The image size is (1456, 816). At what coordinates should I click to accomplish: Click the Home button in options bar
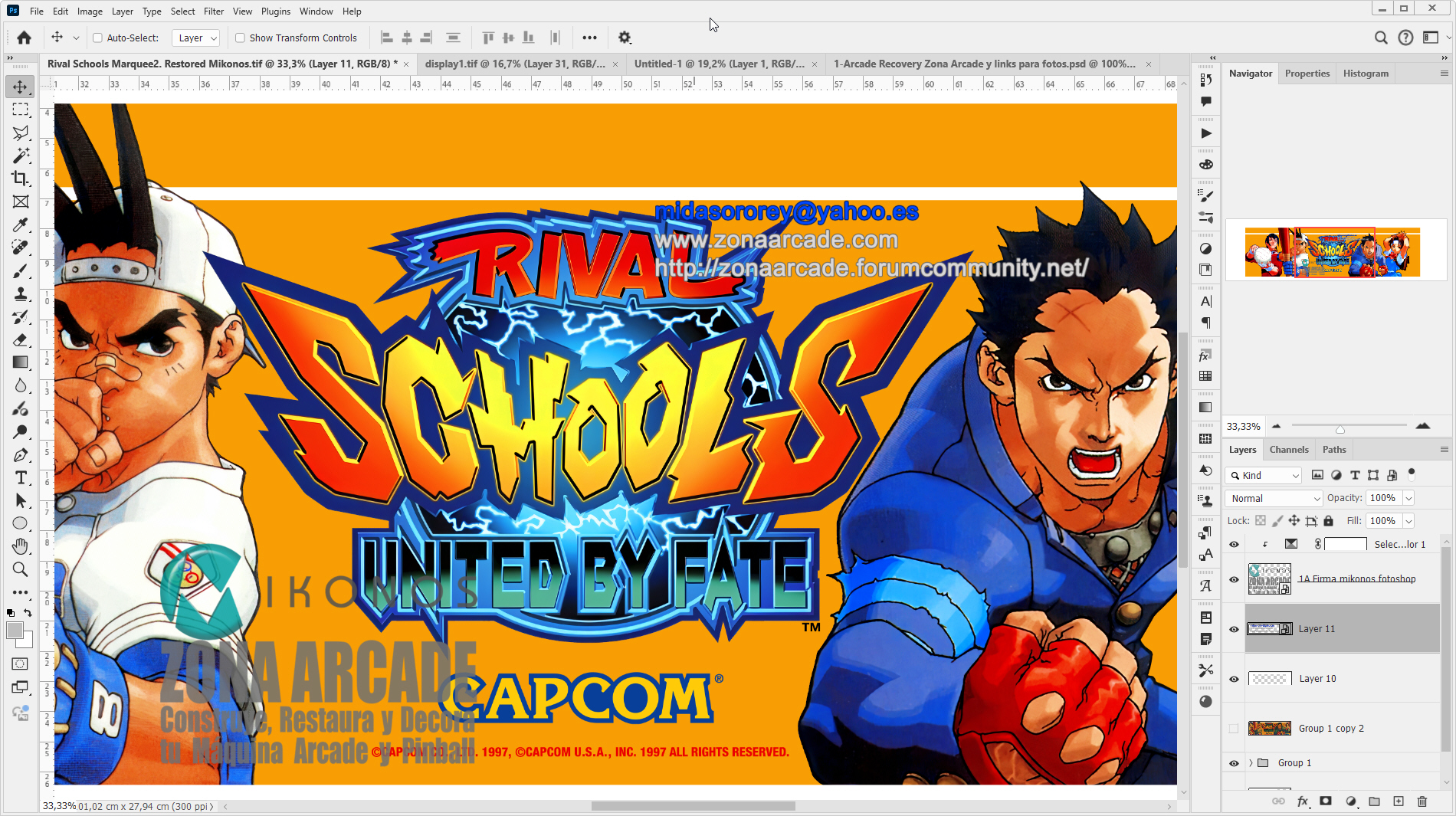(x=24, y=38)
